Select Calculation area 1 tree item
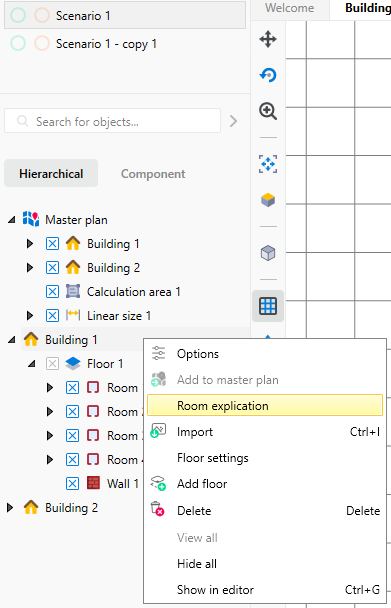This screenshot has width=391, height=608. point(133,292)
